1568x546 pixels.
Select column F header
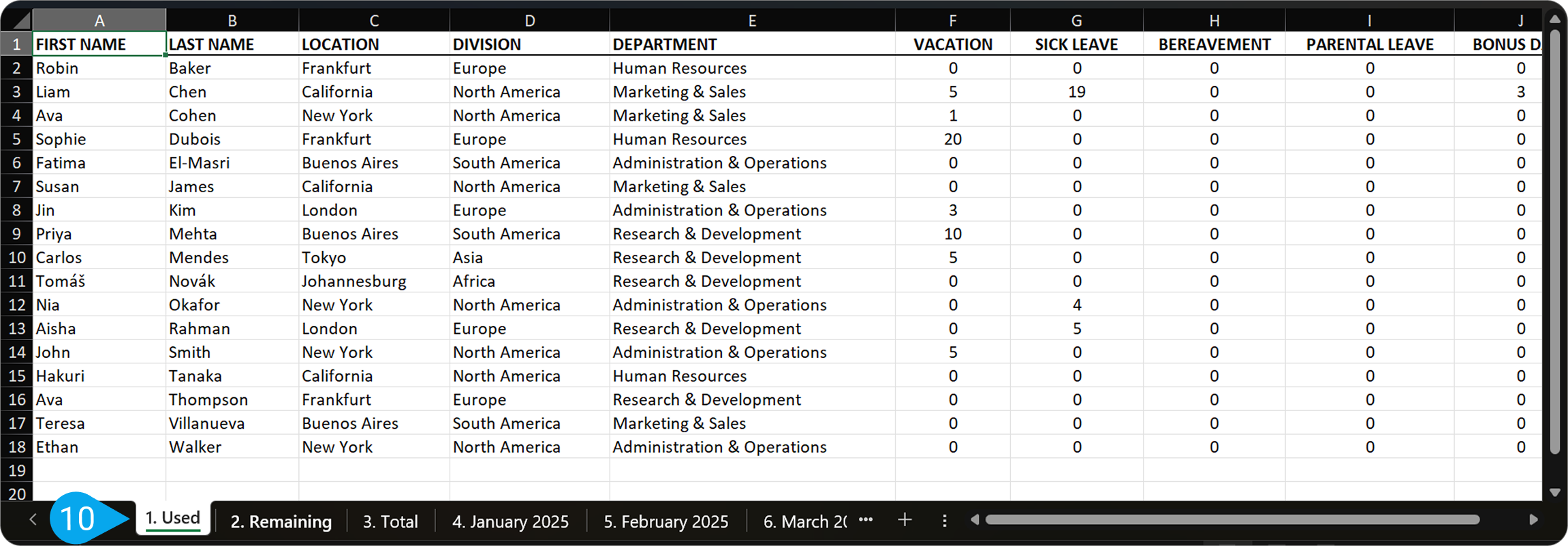click(x=952, y=20)
